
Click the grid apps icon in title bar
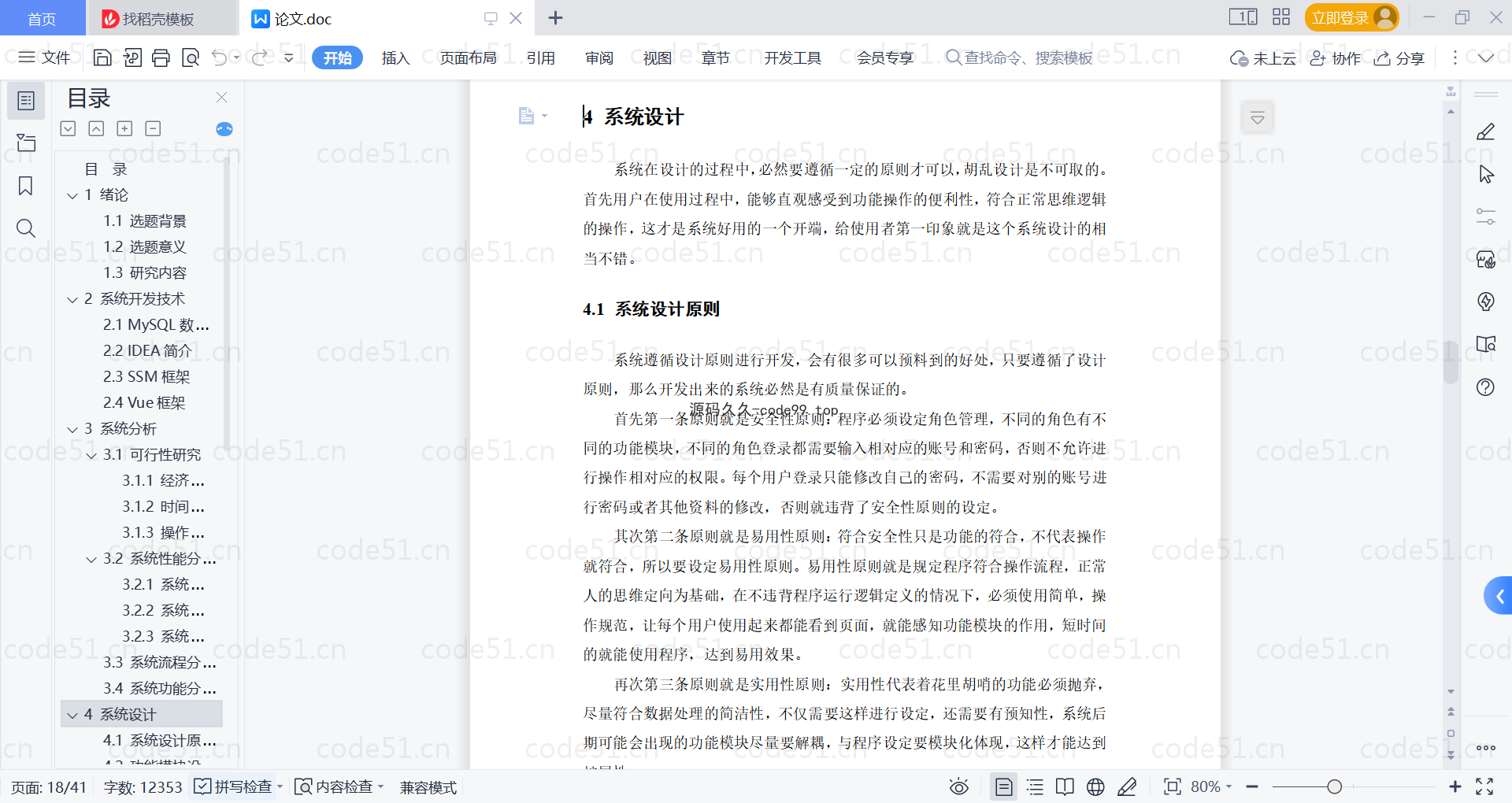pos(1281,17)
